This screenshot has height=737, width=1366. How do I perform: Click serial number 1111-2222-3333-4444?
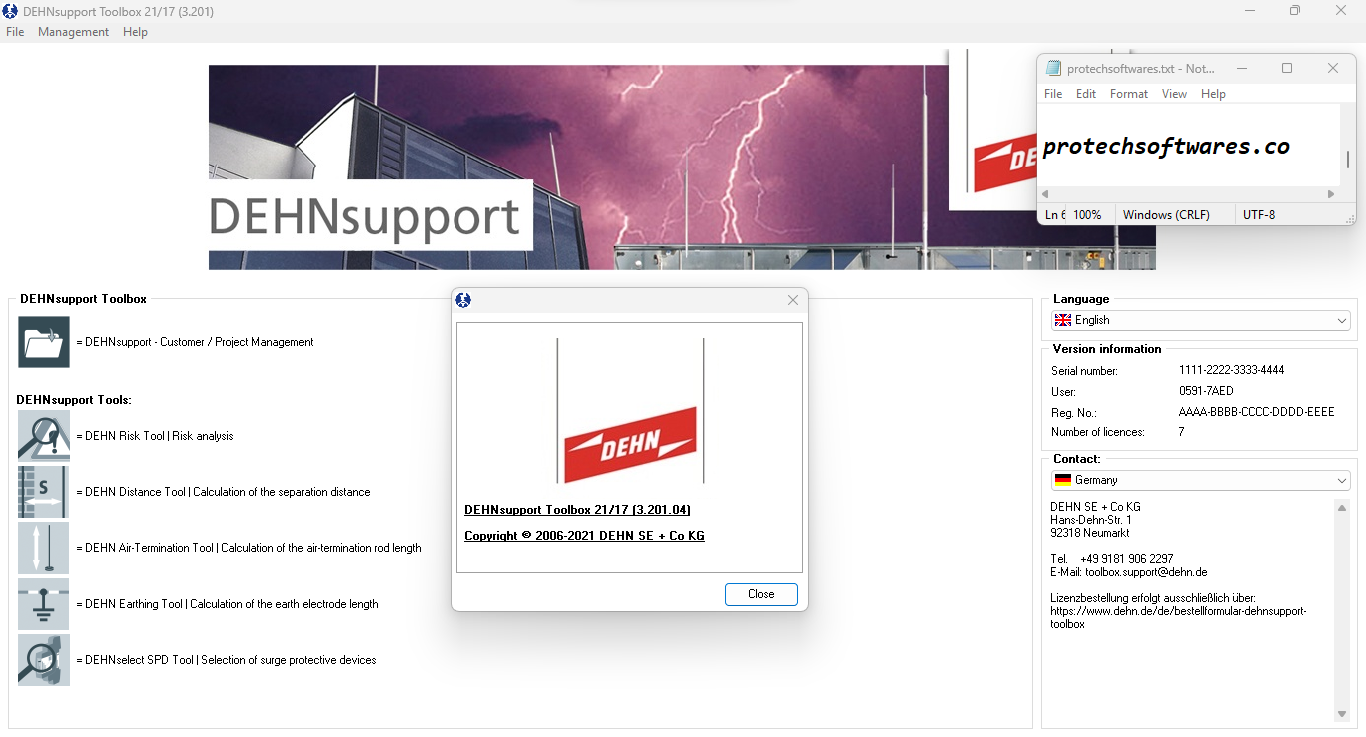point(1231,370)
